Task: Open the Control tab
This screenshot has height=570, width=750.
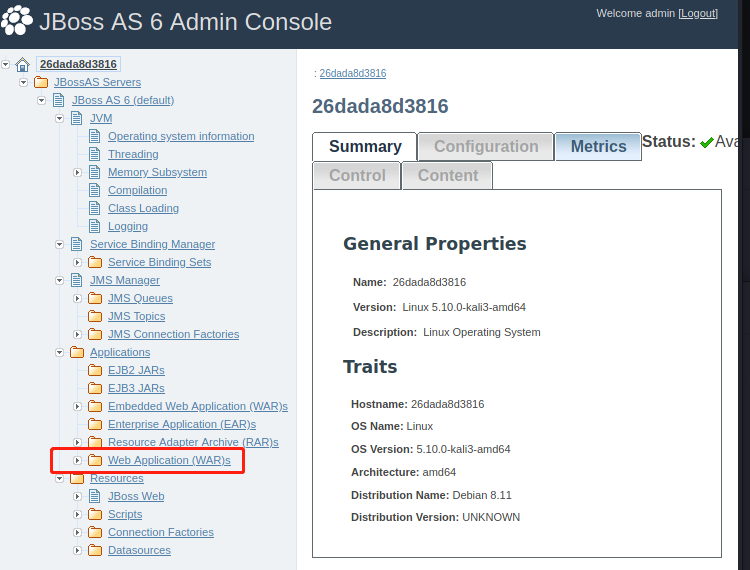Action: click(357, 175)
